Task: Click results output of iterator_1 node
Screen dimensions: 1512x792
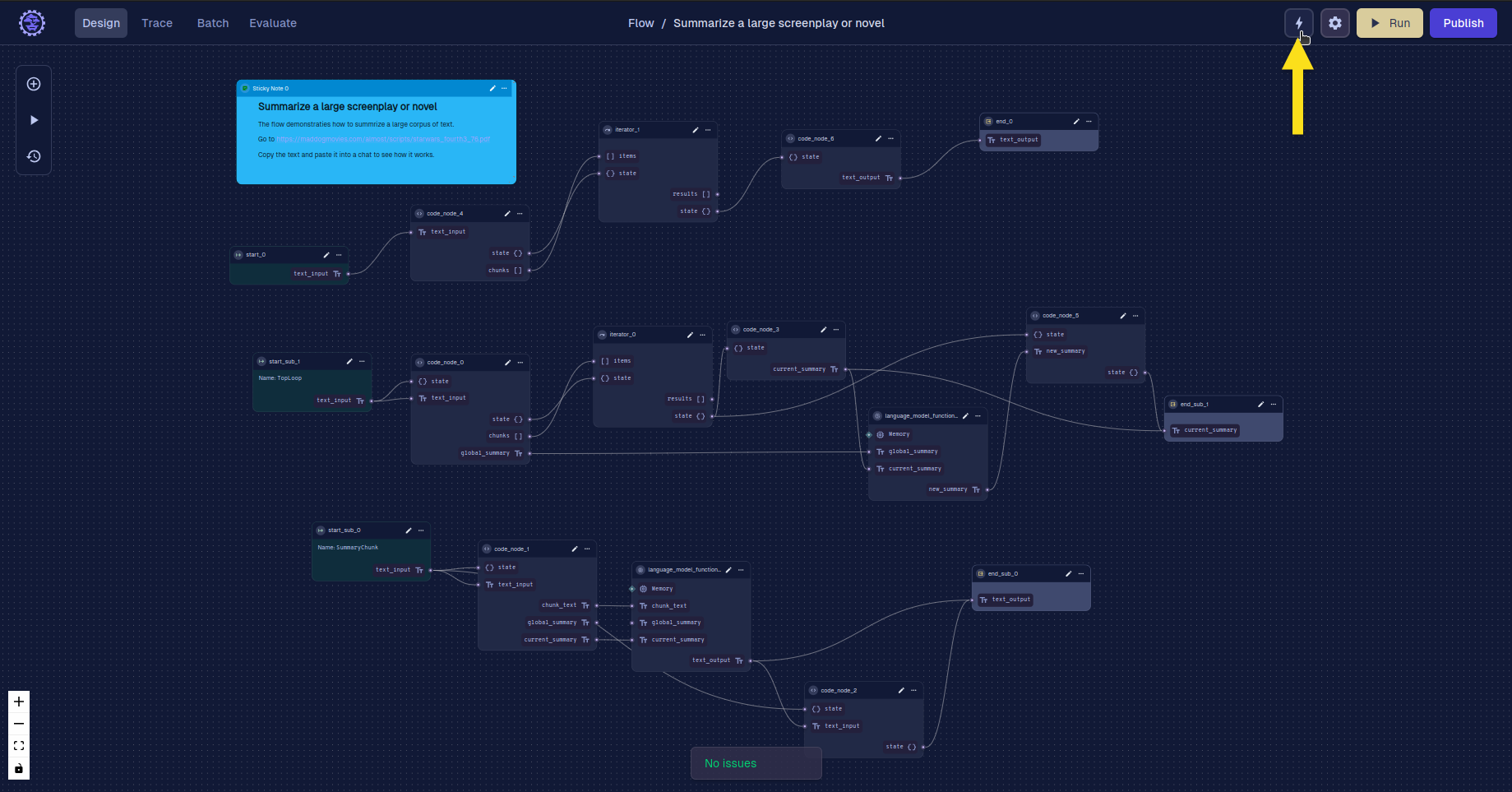Action: tap(691, 194)
